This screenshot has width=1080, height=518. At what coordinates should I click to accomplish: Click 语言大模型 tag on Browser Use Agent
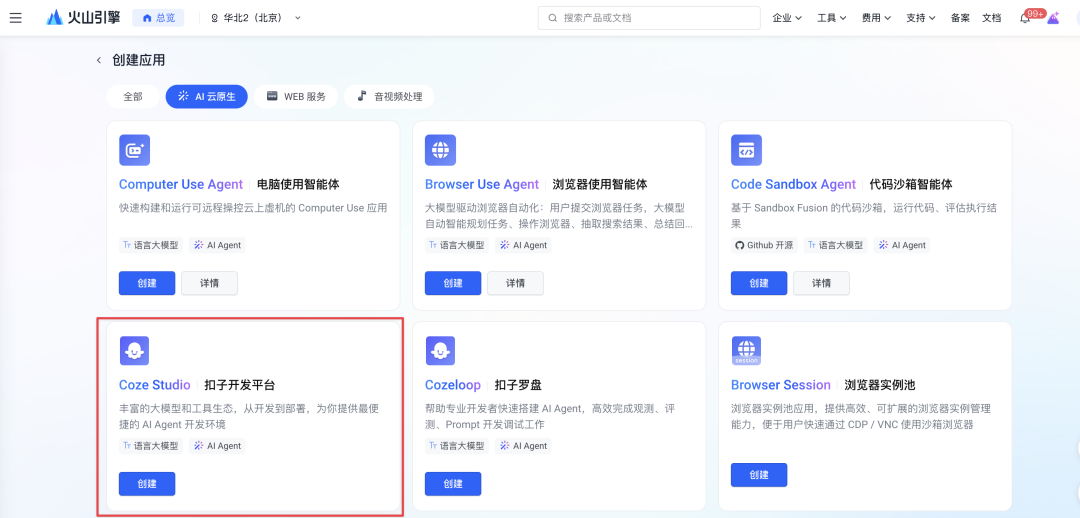point(457,245)
